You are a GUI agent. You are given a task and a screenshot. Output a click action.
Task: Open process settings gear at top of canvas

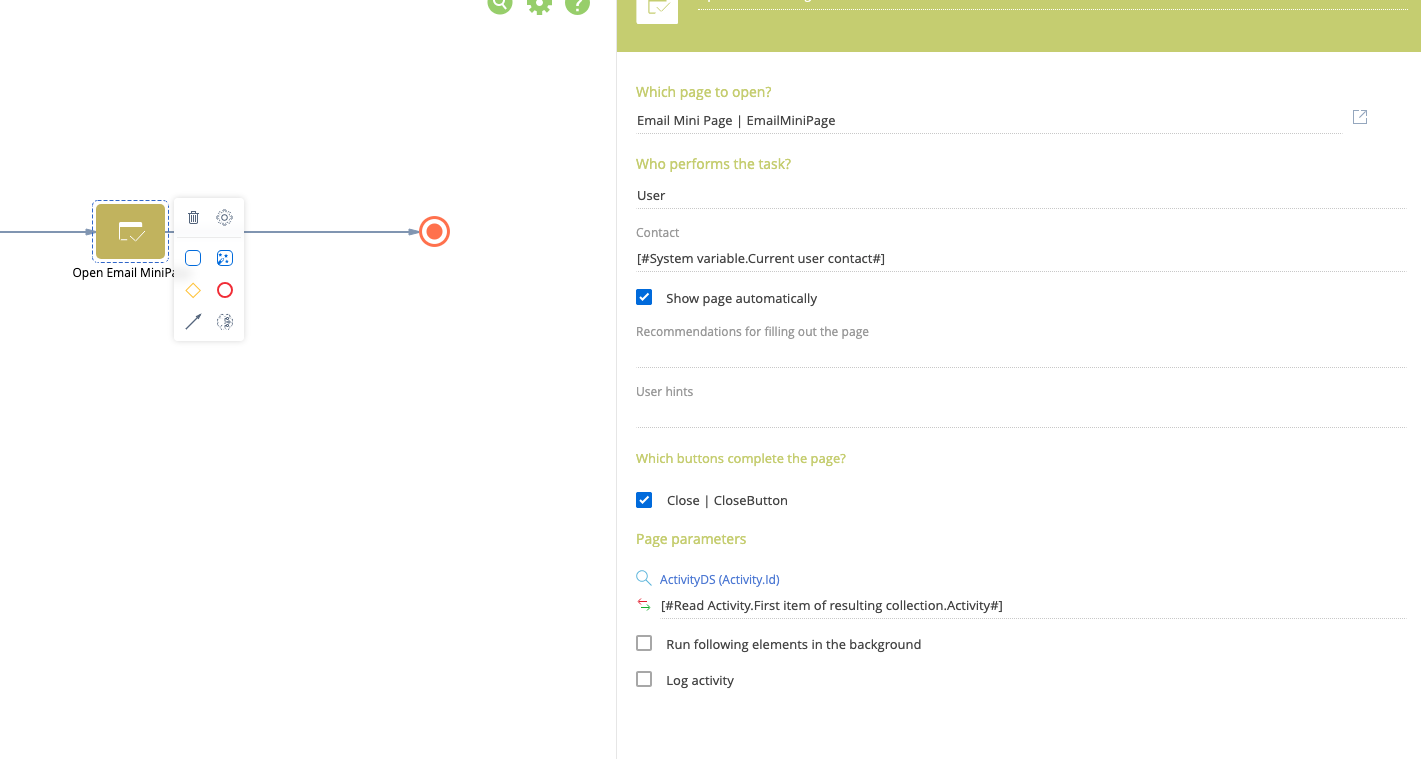click(539, 4)
